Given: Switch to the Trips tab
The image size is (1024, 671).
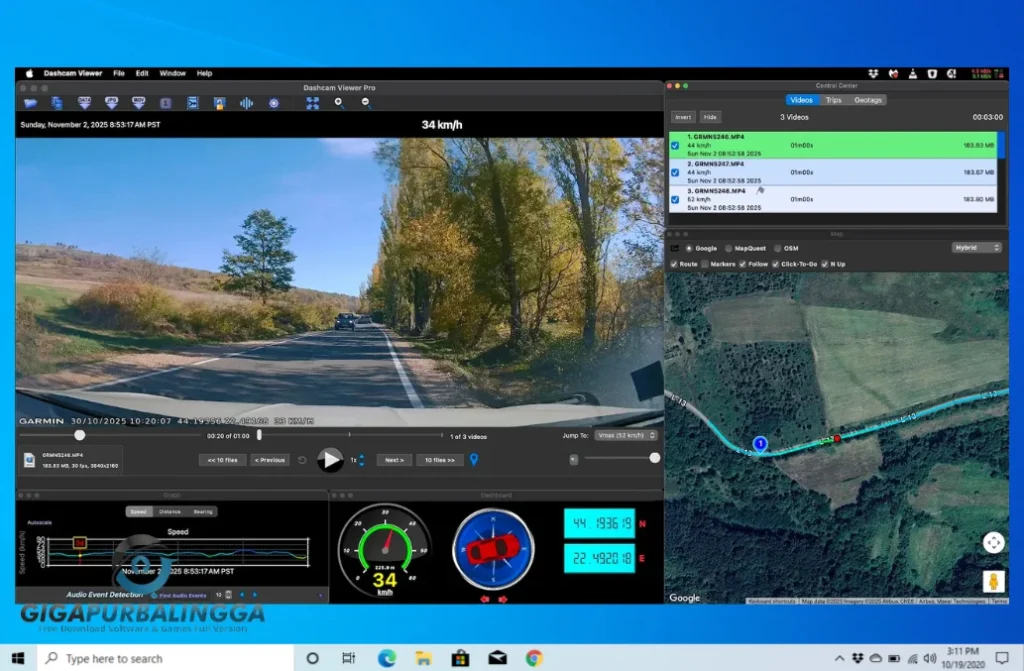Looking at the screenshot, I should click(x=833, y=100).
